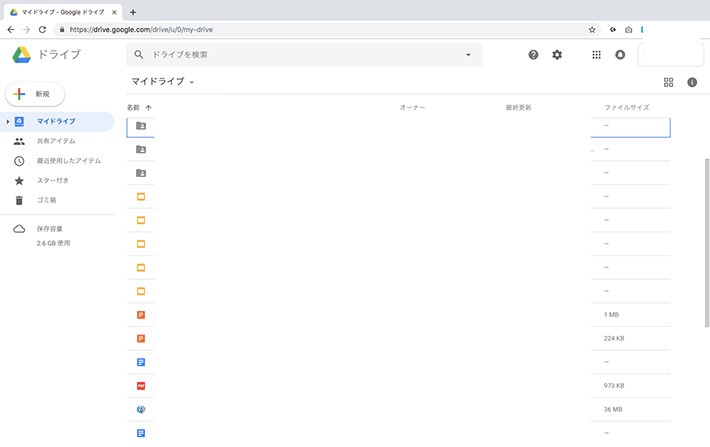710x447 pixels.
Task: Click オーナー column header
Action: point(412,108)
